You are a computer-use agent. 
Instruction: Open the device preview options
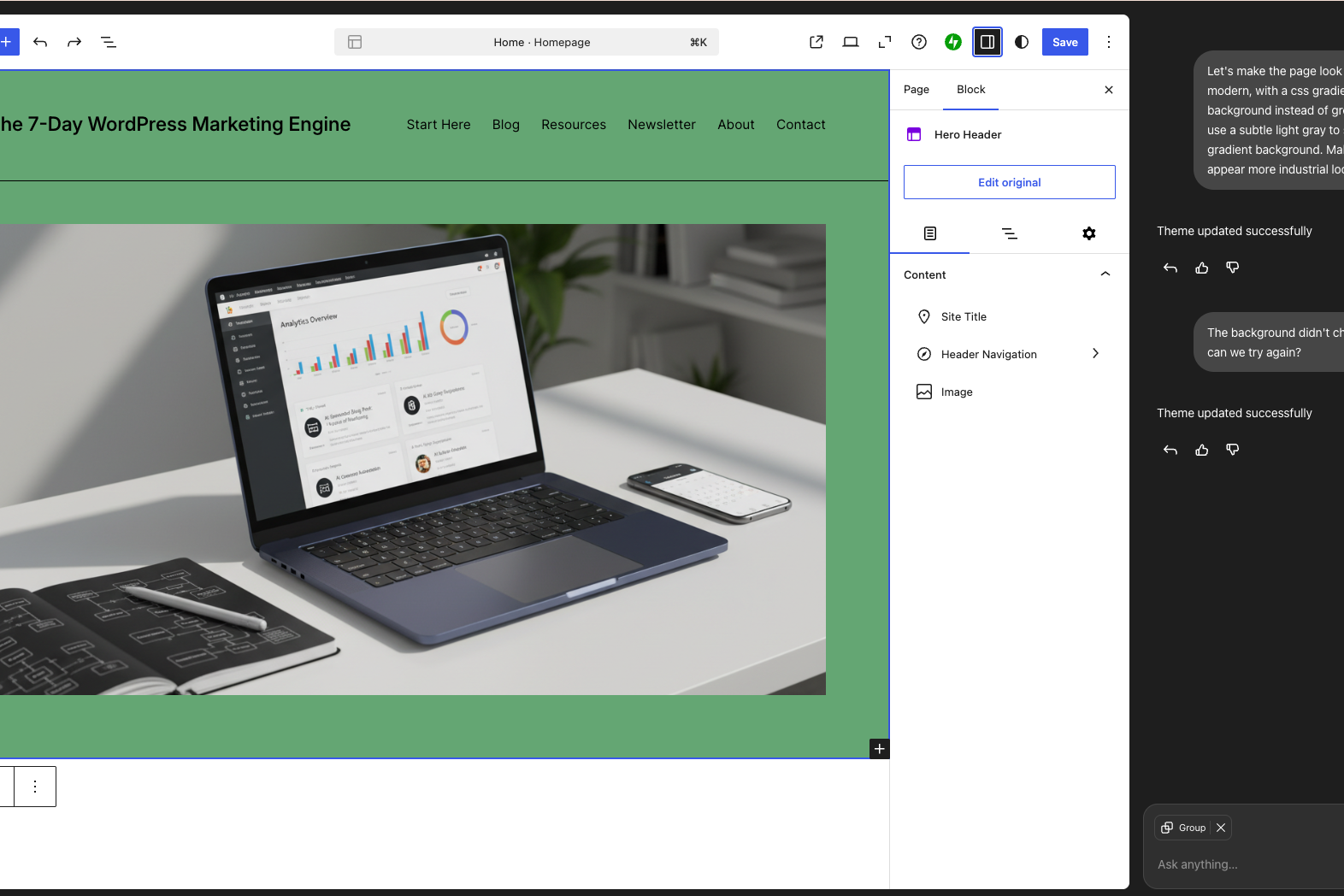(x=851, y=42)
